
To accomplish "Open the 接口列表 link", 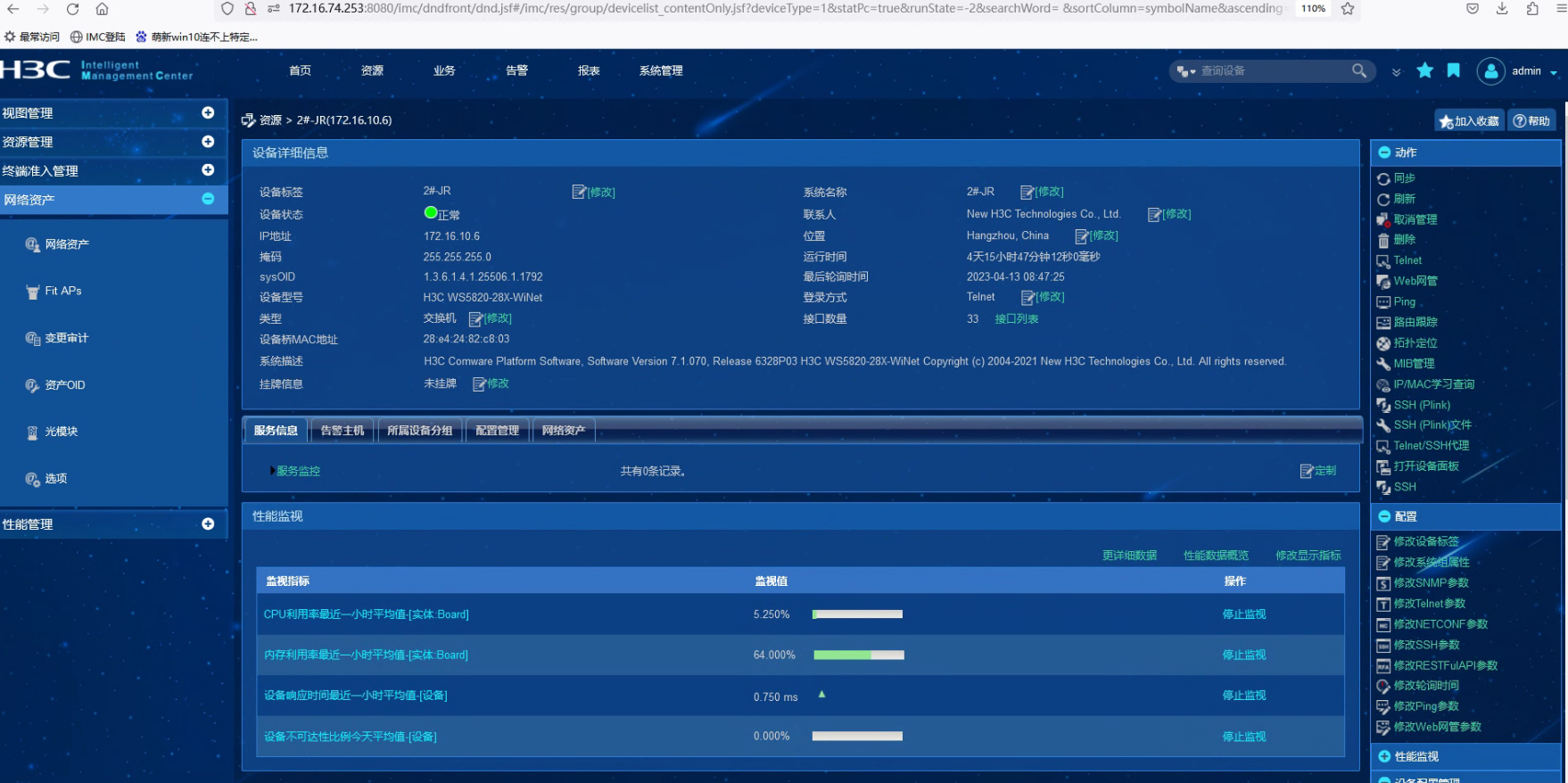I will pyautogui.click(x=1017, y=319).
